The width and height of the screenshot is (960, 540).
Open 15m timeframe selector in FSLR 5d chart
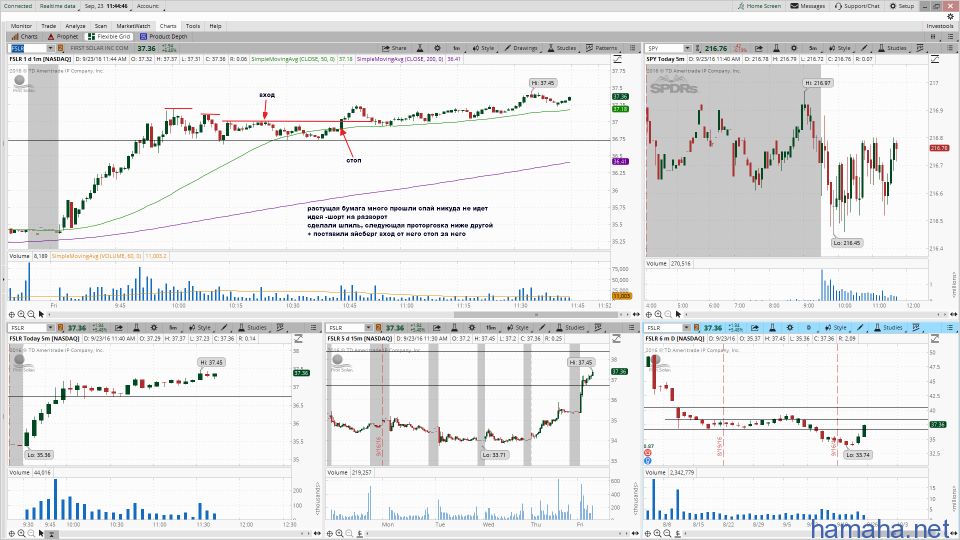click(490, 328)
